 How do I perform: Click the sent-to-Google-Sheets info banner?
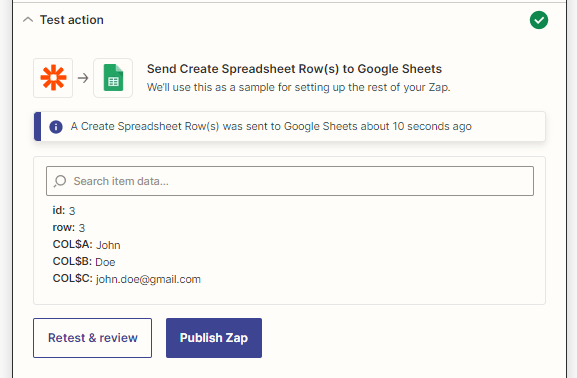tap(290, 127)
